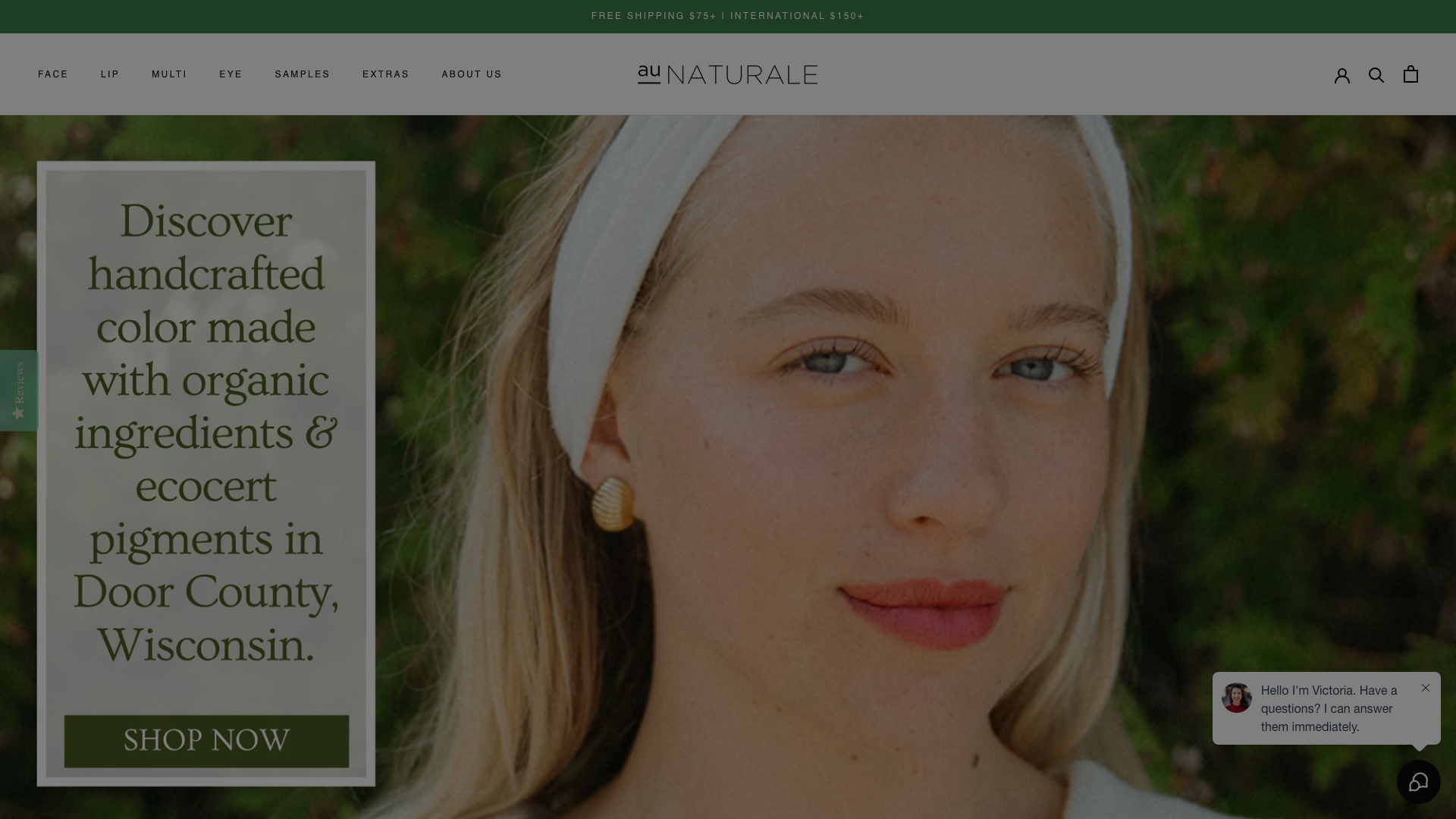
Task: Open the FACE menu
Action: pyautogui.click(x=53, y=74)
